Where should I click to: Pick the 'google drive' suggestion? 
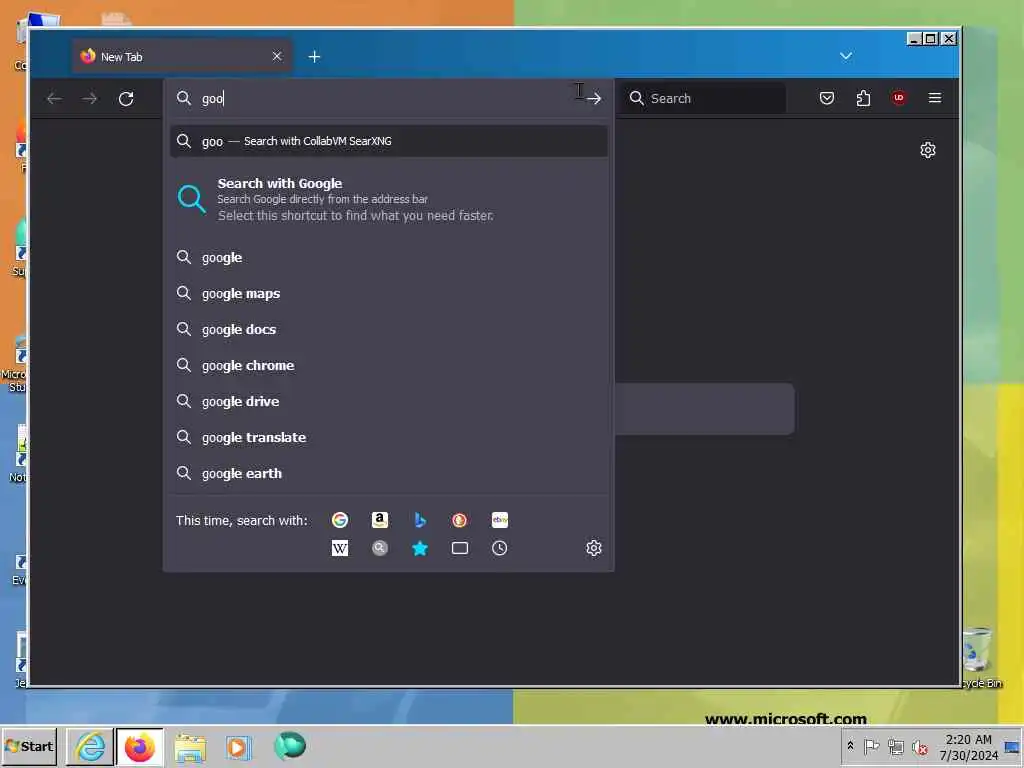pyautogui.click(x=389, y=401)
